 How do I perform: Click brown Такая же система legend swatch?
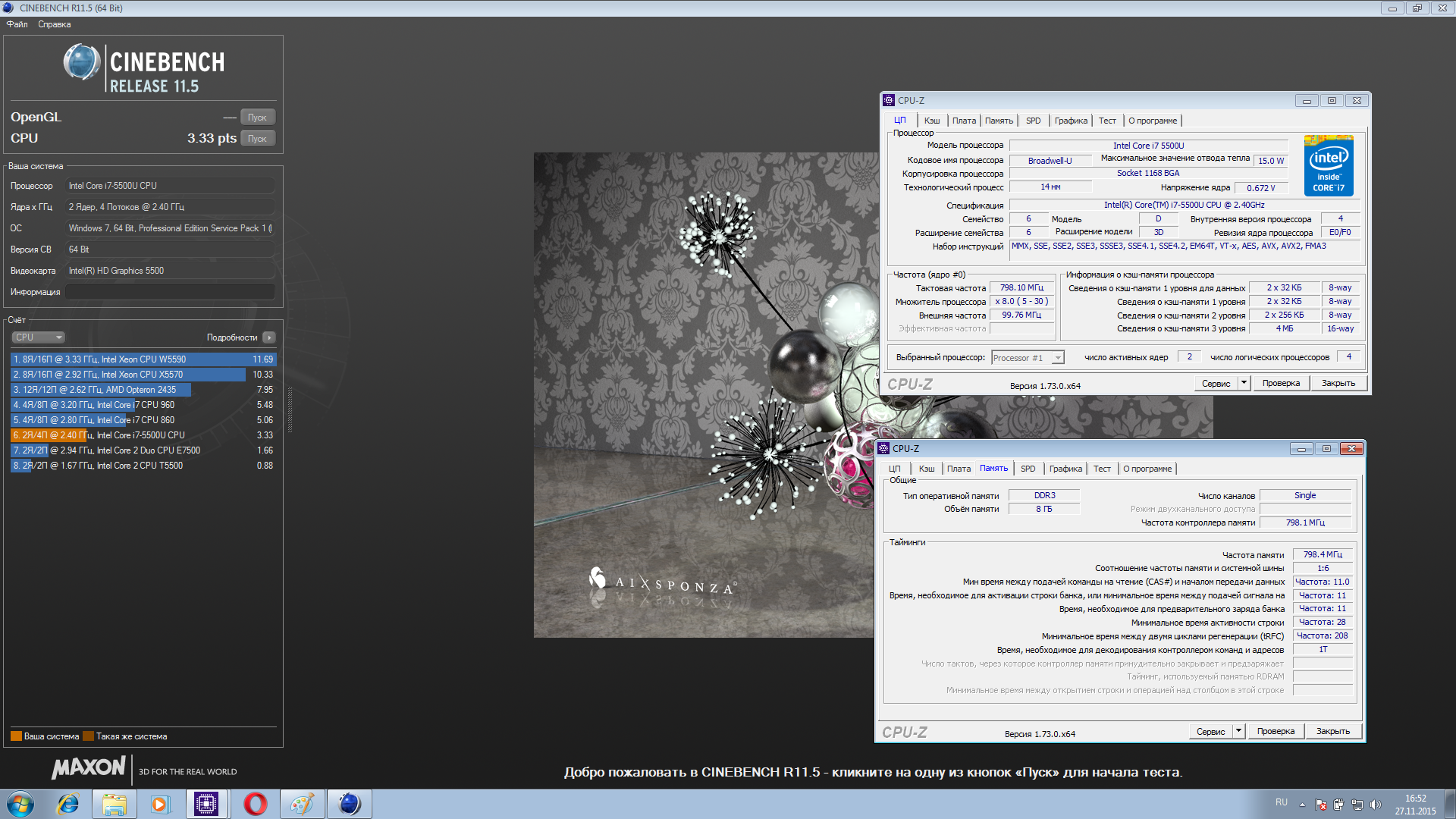[88, 736]
